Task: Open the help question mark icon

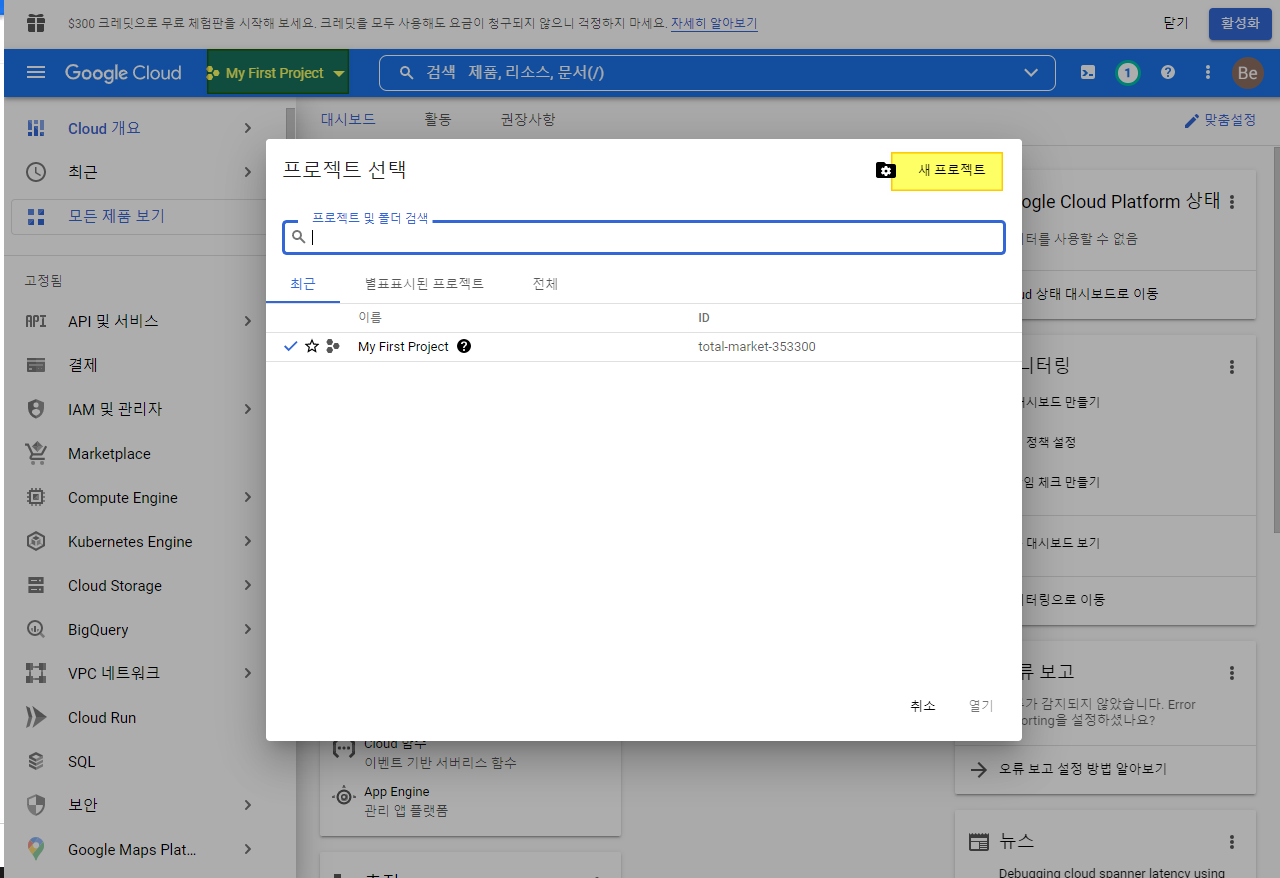Action: pyautogui.click(x=1167, y=73)
